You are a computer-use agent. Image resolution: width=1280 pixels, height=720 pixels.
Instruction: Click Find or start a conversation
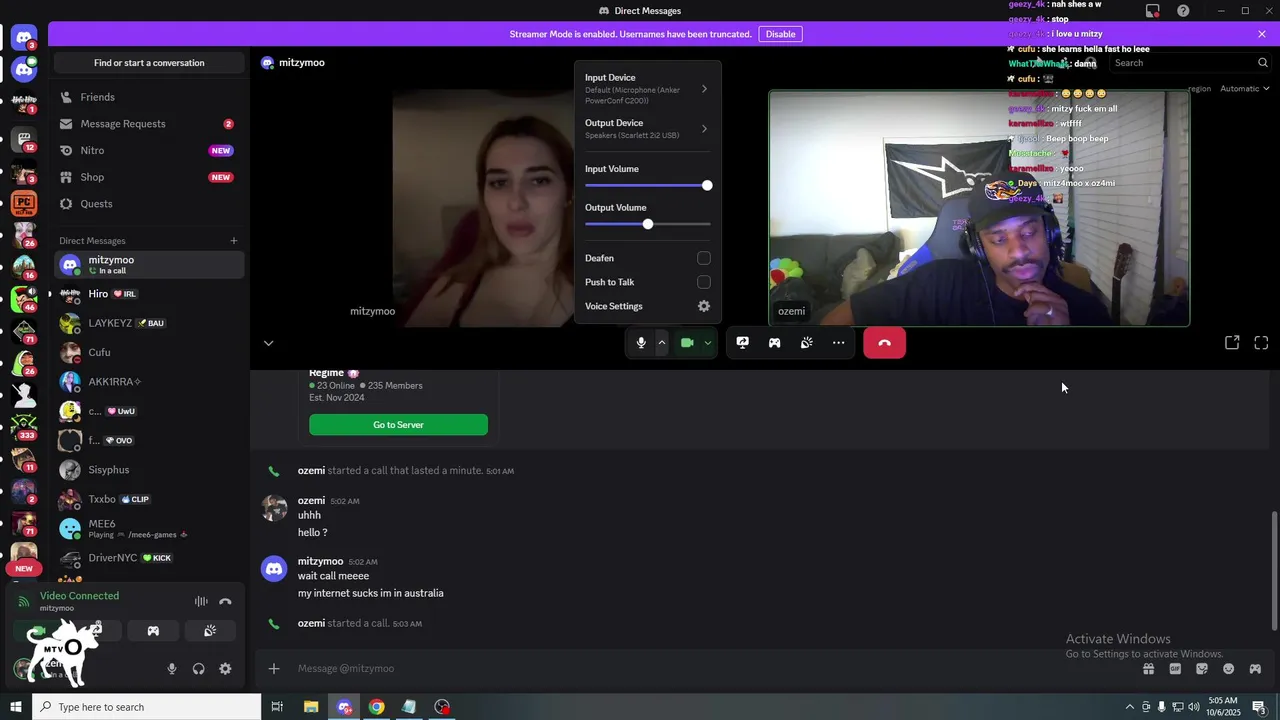coord(149,63)
